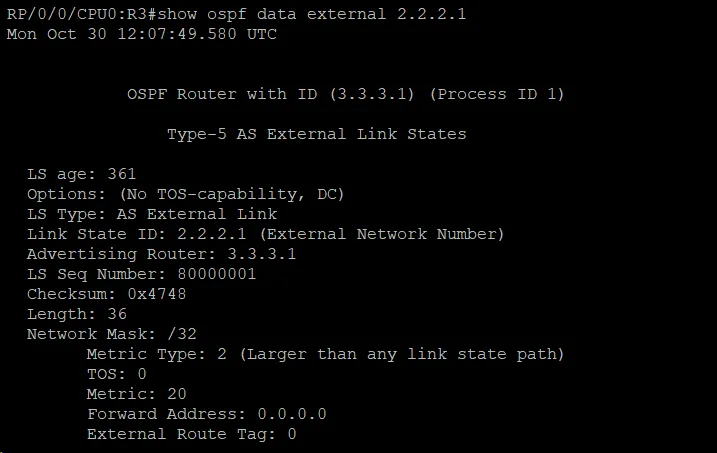The image size is (717, 453).
Task: Click Link State ID value 2.2.2.1
Action: 212,234
